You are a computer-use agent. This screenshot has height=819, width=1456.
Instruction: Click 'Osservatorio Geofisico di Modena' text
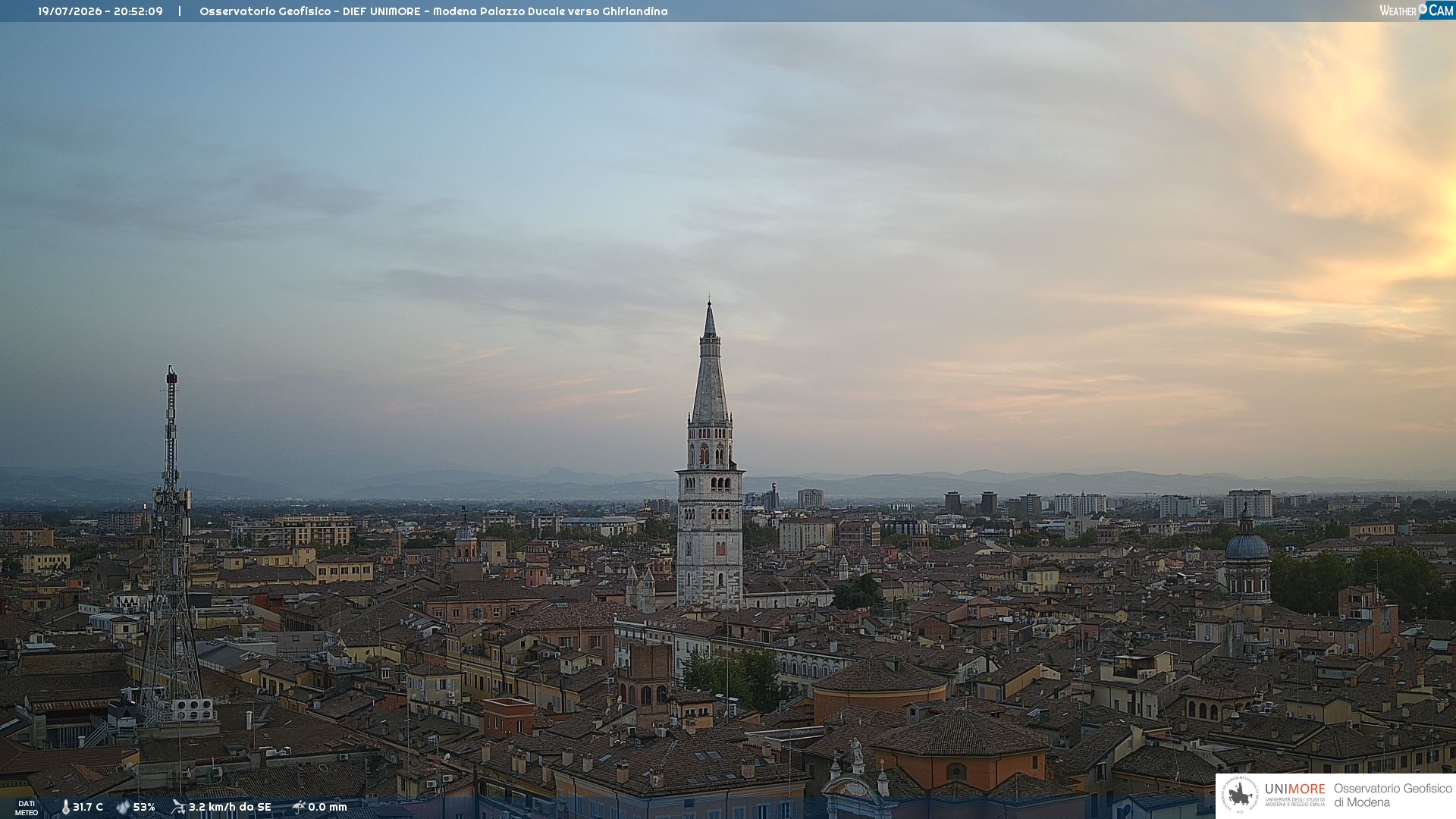[1392, 795]
